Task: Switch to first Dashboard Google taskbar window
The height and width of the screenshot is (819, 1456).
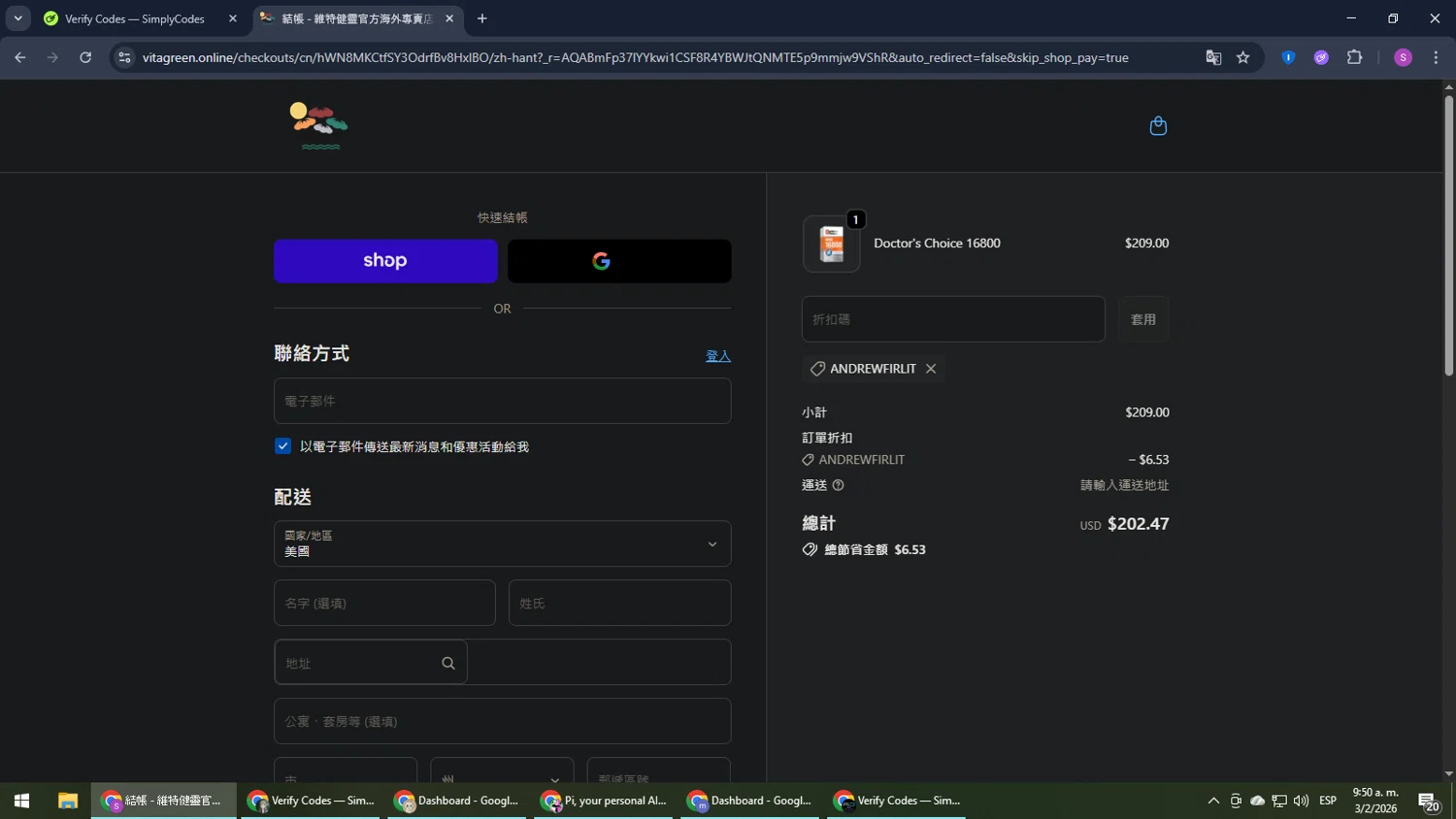Action: (456, 801)
